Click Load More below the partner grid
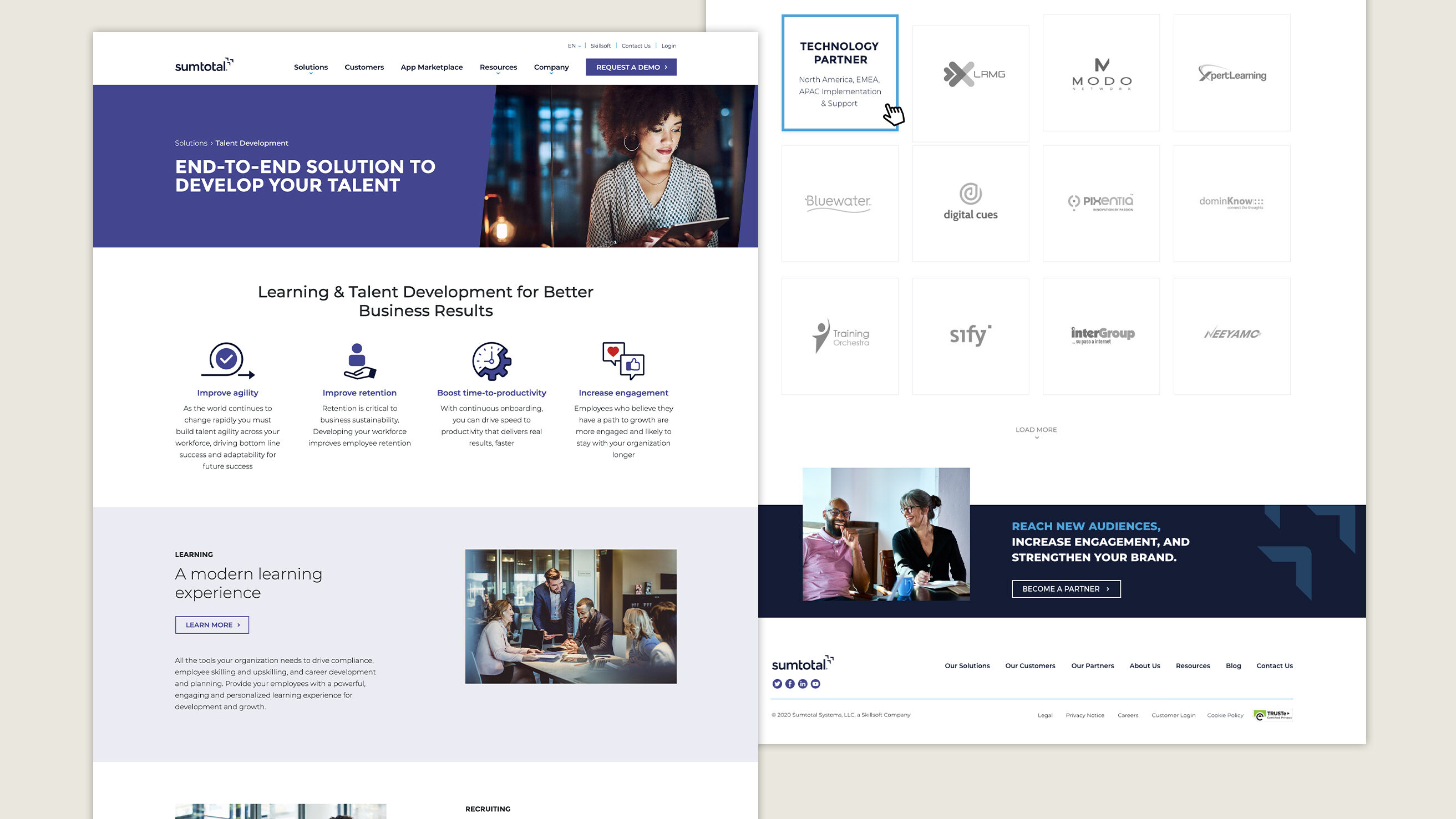The width and height of the screenshot is (1456, 819). (1036, 432)
